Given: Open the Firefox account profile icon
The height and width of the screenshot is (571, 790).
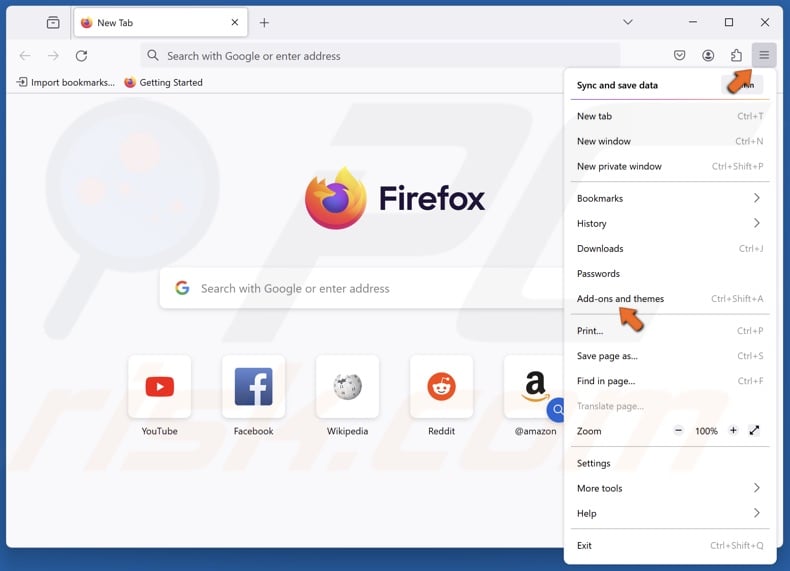Looking at the screenshot, I should [708, 55].
